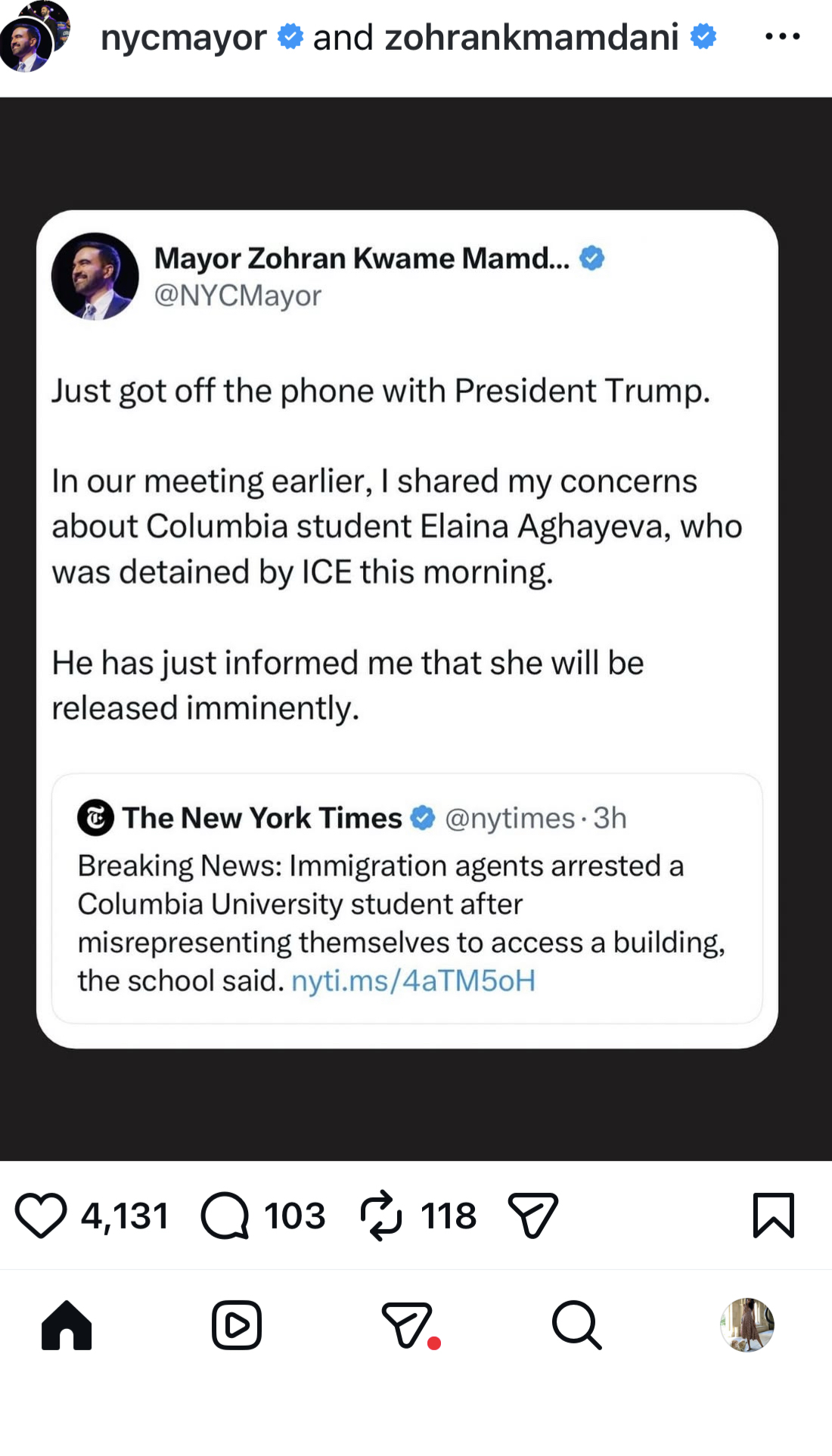
Task: Open nycmayor profile link
Action: tap(183, 37)
